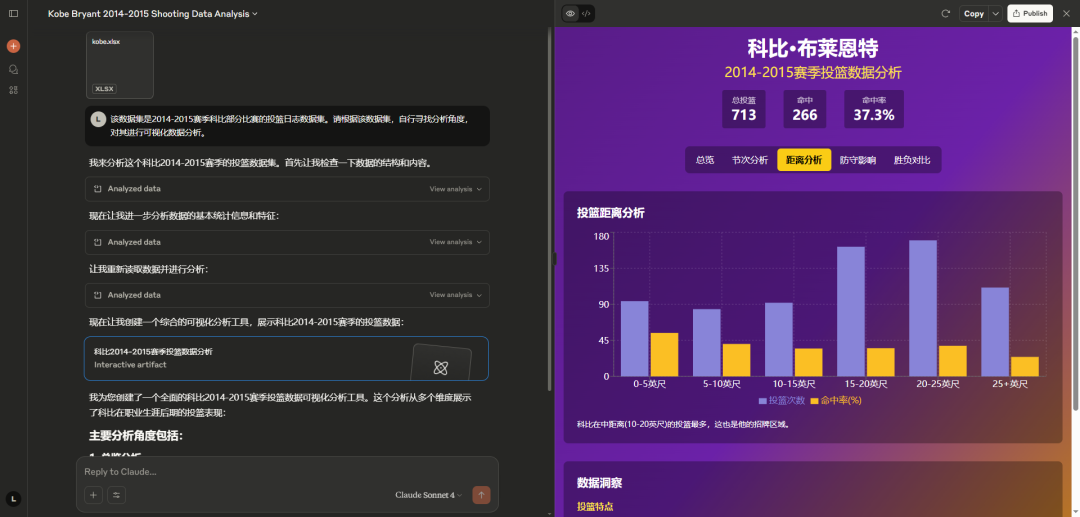
Task: Click the Reply to Claude input field
Action: pyautogui.click(x=287, y=472)
